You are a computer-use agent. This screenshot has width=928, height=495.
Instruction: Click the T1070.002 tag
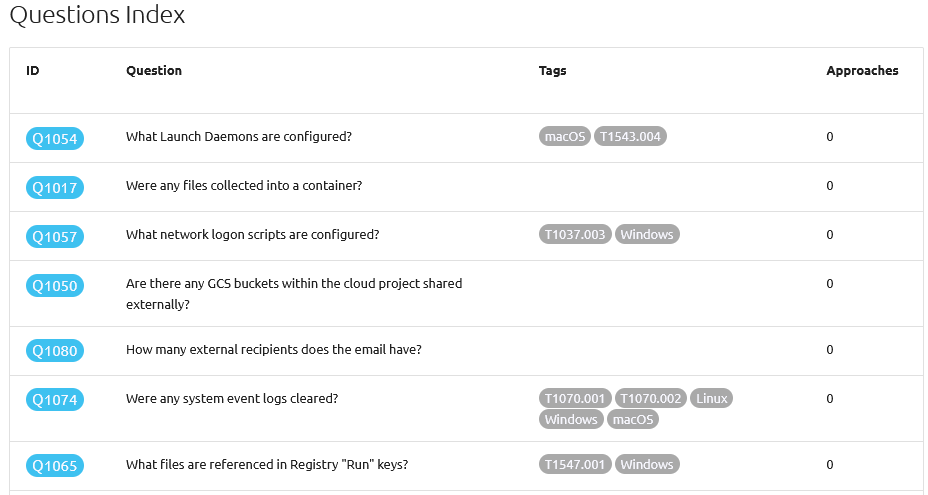tap(650, 398)
